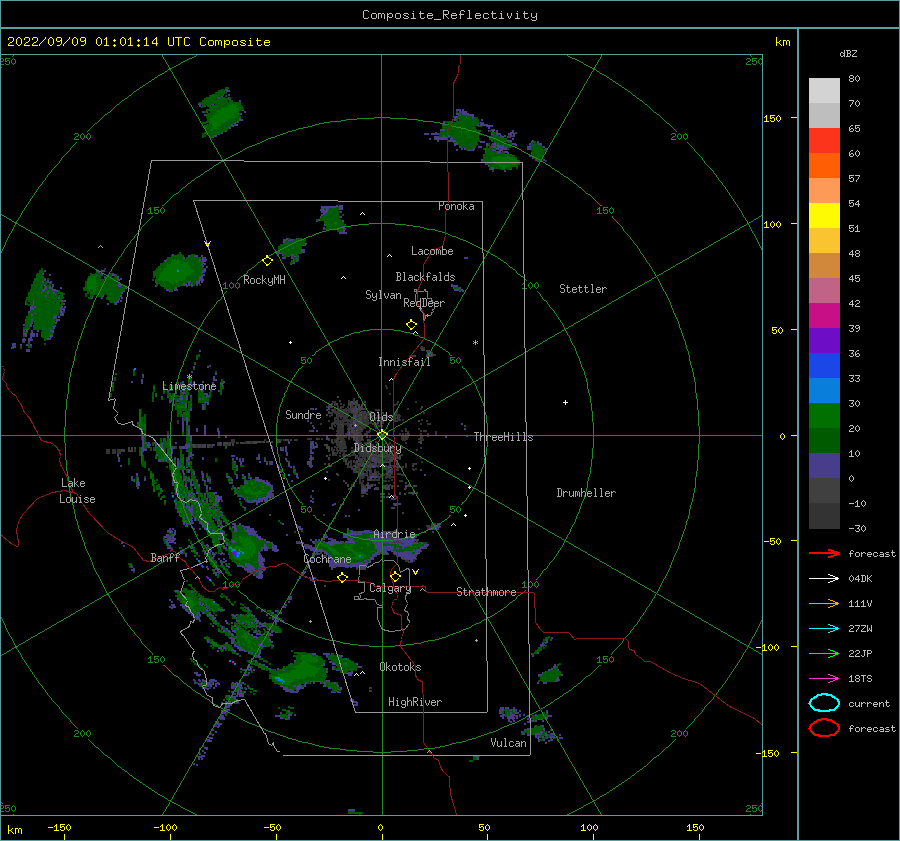Click the yellow diamond marker near Cochrane

[342, 577]
